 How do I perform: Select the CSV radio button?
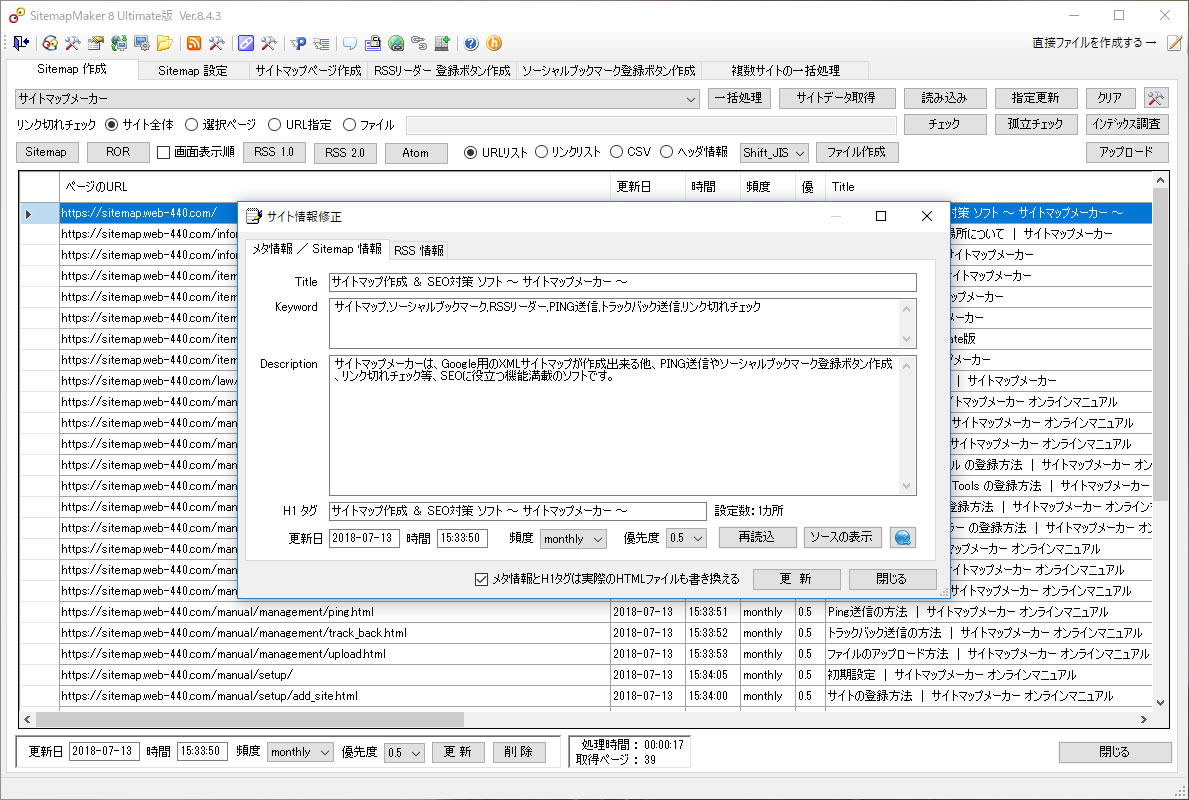(x=616, y=152)
